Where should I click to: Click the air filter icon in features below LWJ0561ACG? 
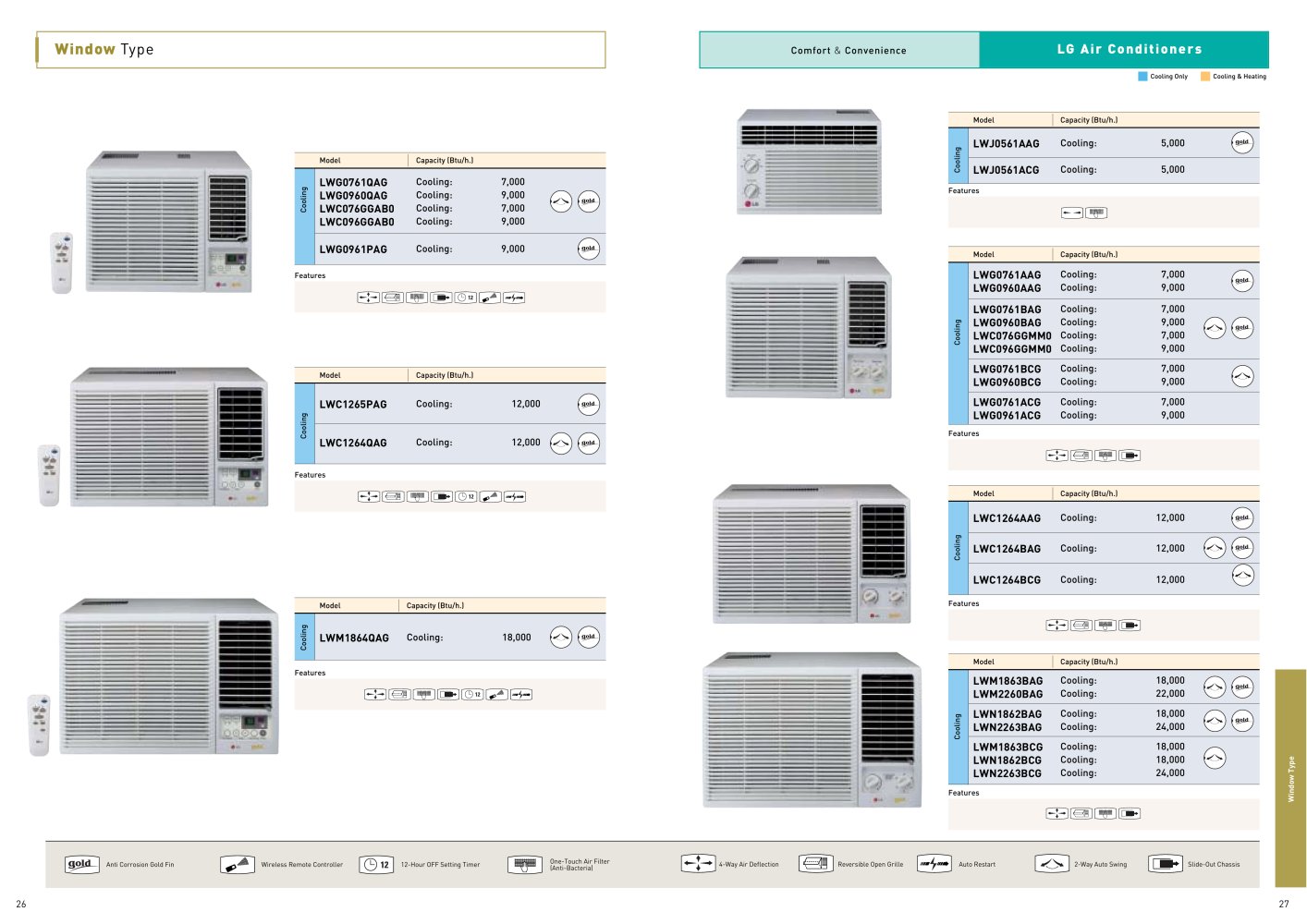click(x=1096, y=213)
